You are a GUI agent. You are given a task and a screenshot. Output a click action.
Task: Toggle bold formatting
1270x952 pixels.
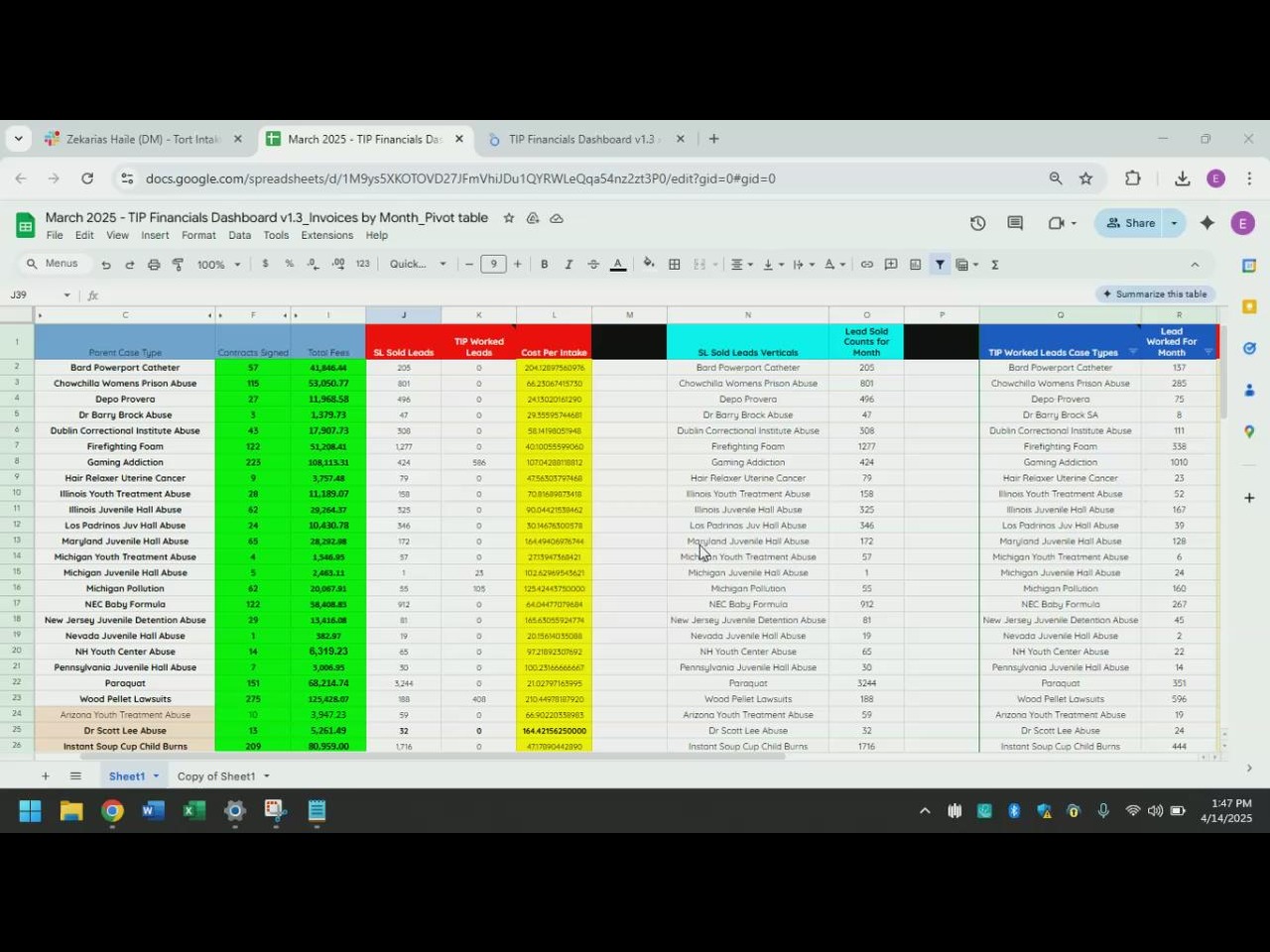click(x=545, y=264)
